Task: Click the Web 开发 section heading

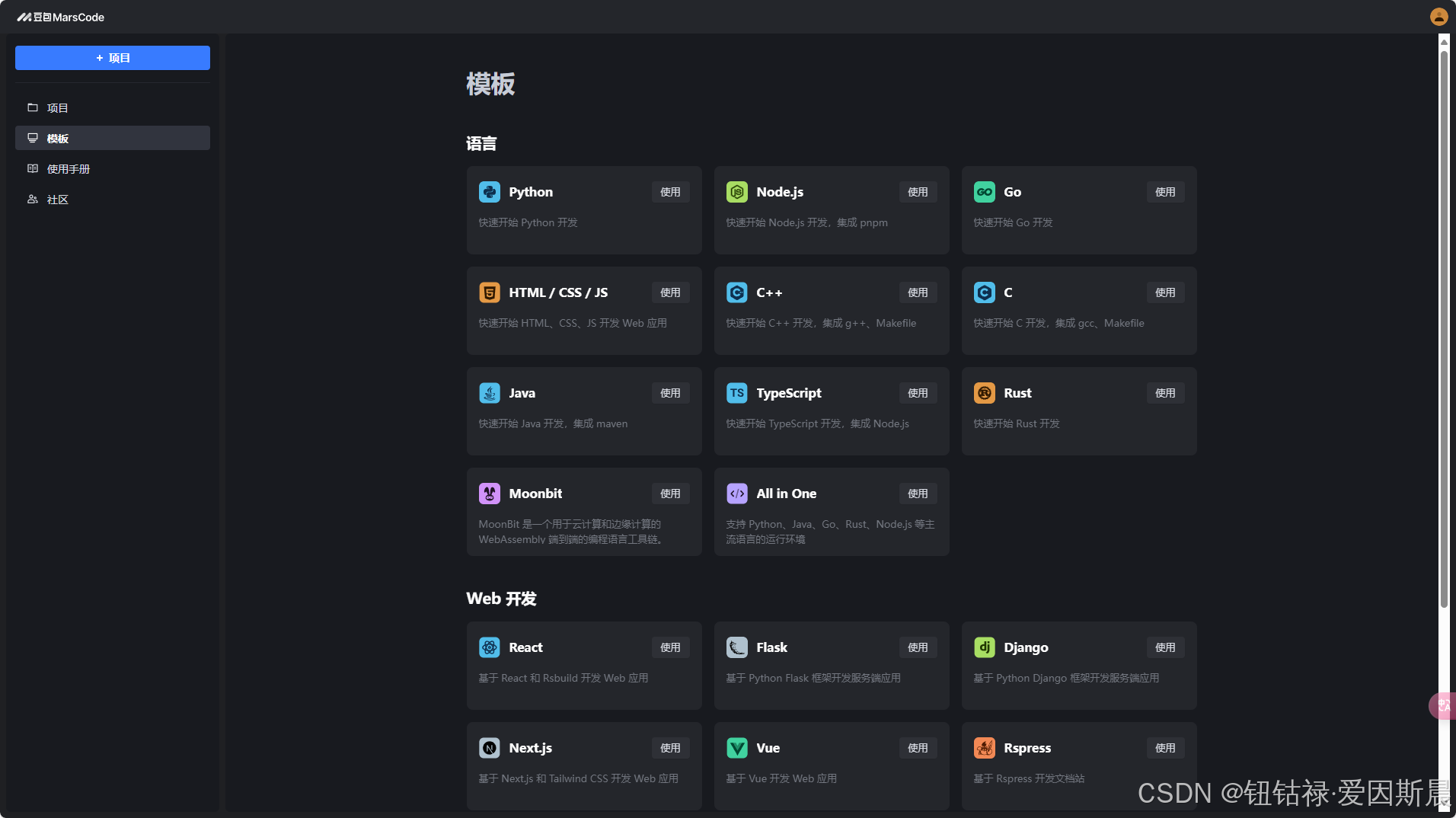Action: [x=501, y=599]
